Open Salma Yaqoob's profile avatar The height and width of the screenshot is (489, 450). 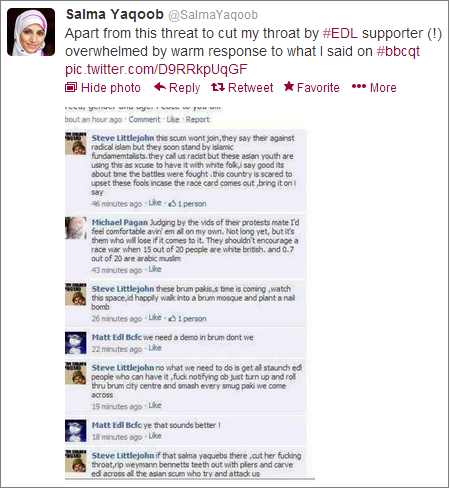click(31, 32)
